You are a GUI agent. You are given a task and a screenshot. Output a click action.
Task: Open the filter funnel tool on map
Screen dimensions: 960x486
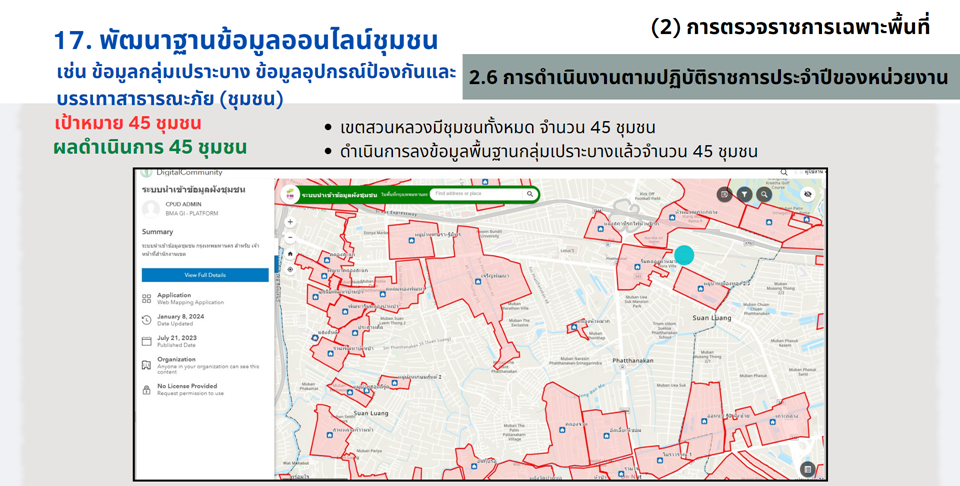[745, 195]
